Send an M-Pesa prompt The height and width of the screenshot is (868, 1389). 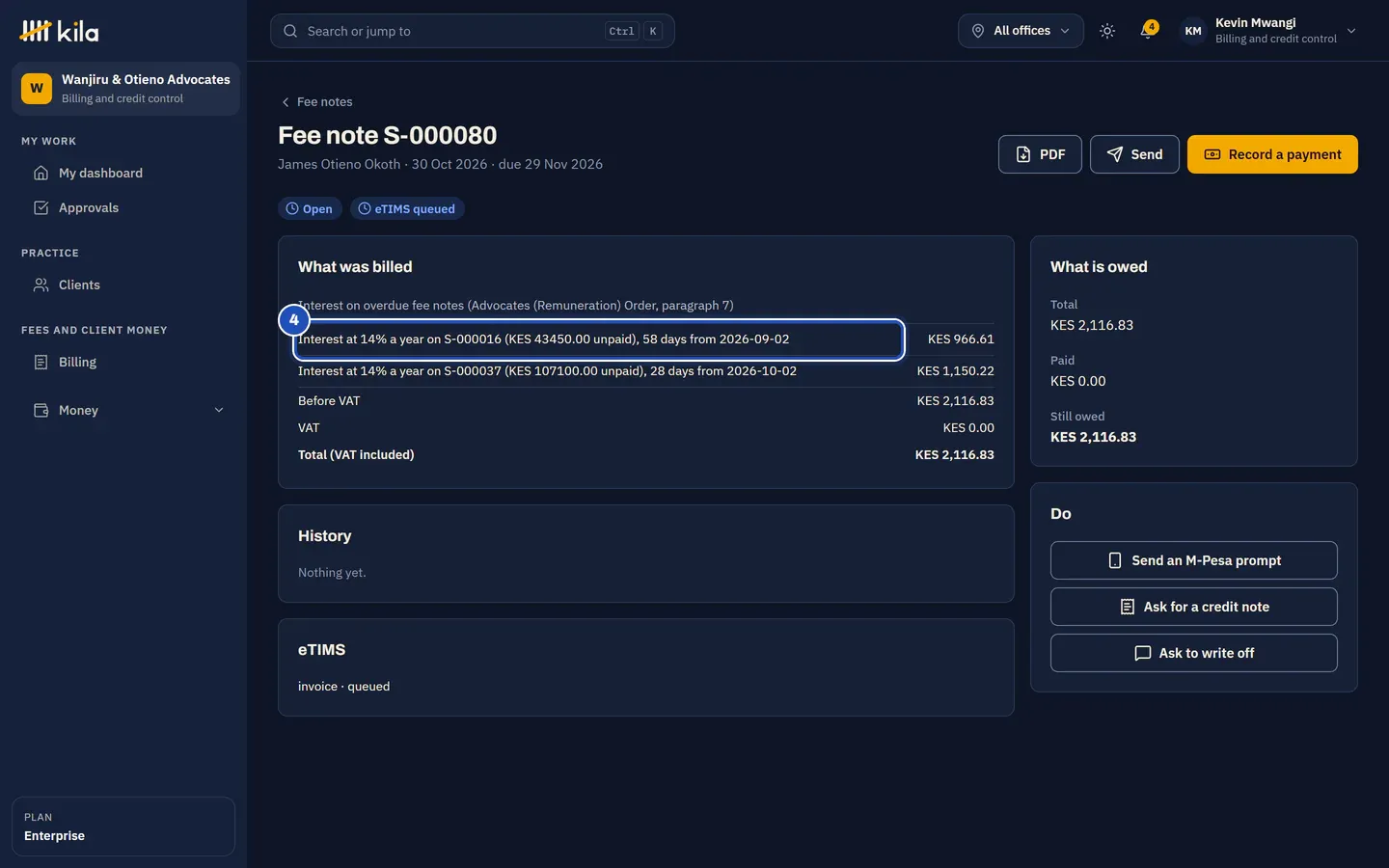[1194, 560]
